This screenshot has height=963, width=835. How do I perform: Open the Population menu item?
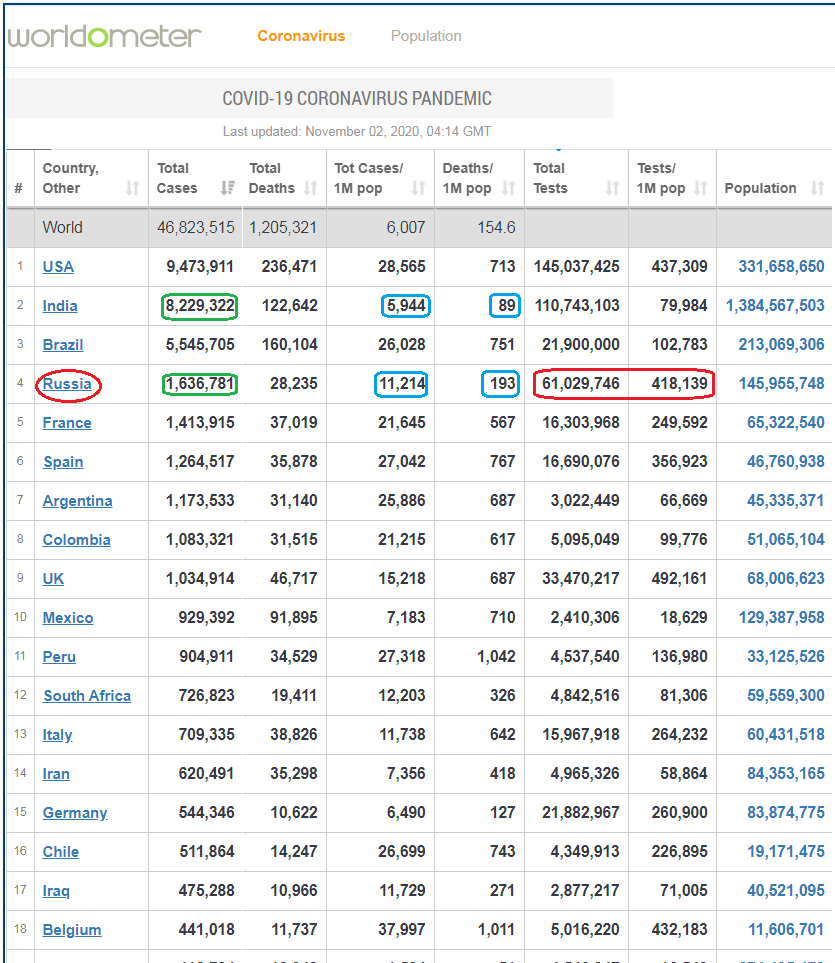pos(426,36)
